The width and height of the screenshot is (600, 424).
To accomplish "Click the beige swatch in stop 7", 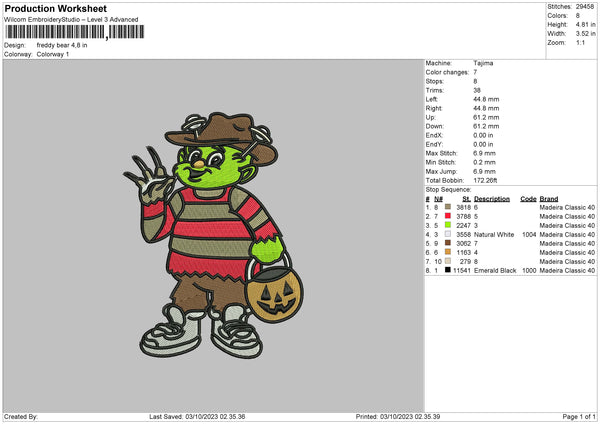I will click(449, 262).
